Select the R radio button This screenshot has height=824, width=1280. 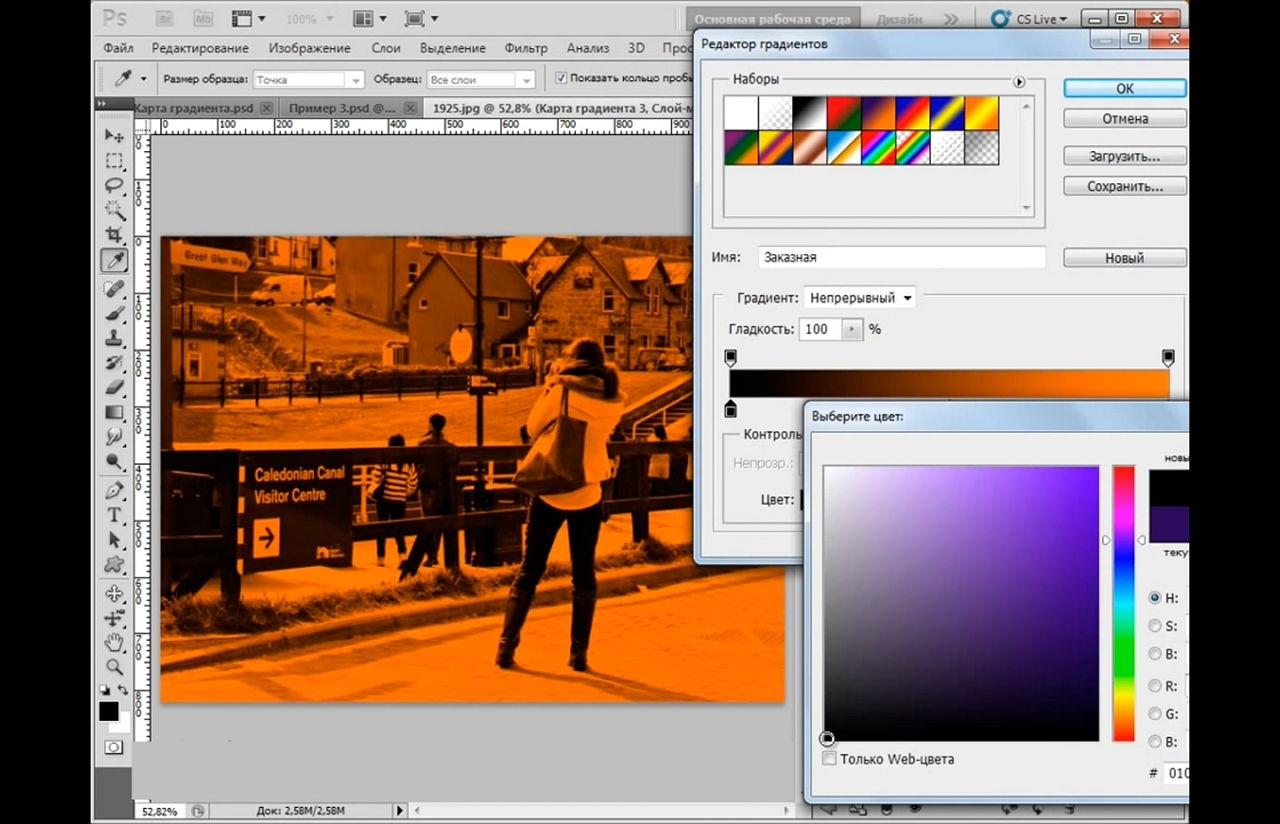(x=1155, y=686)
